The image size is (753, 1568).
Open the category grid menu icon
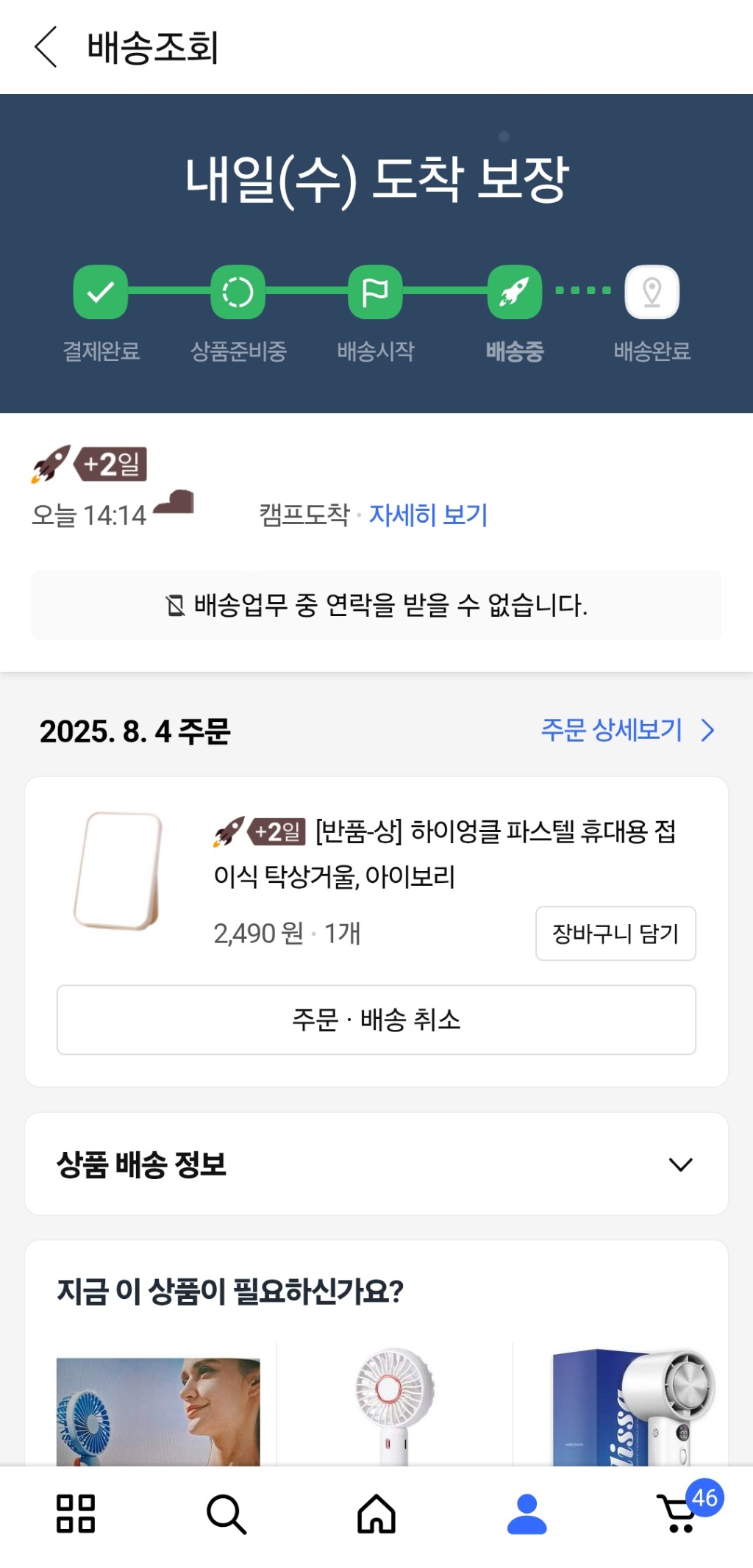(x=76, y=1514)
